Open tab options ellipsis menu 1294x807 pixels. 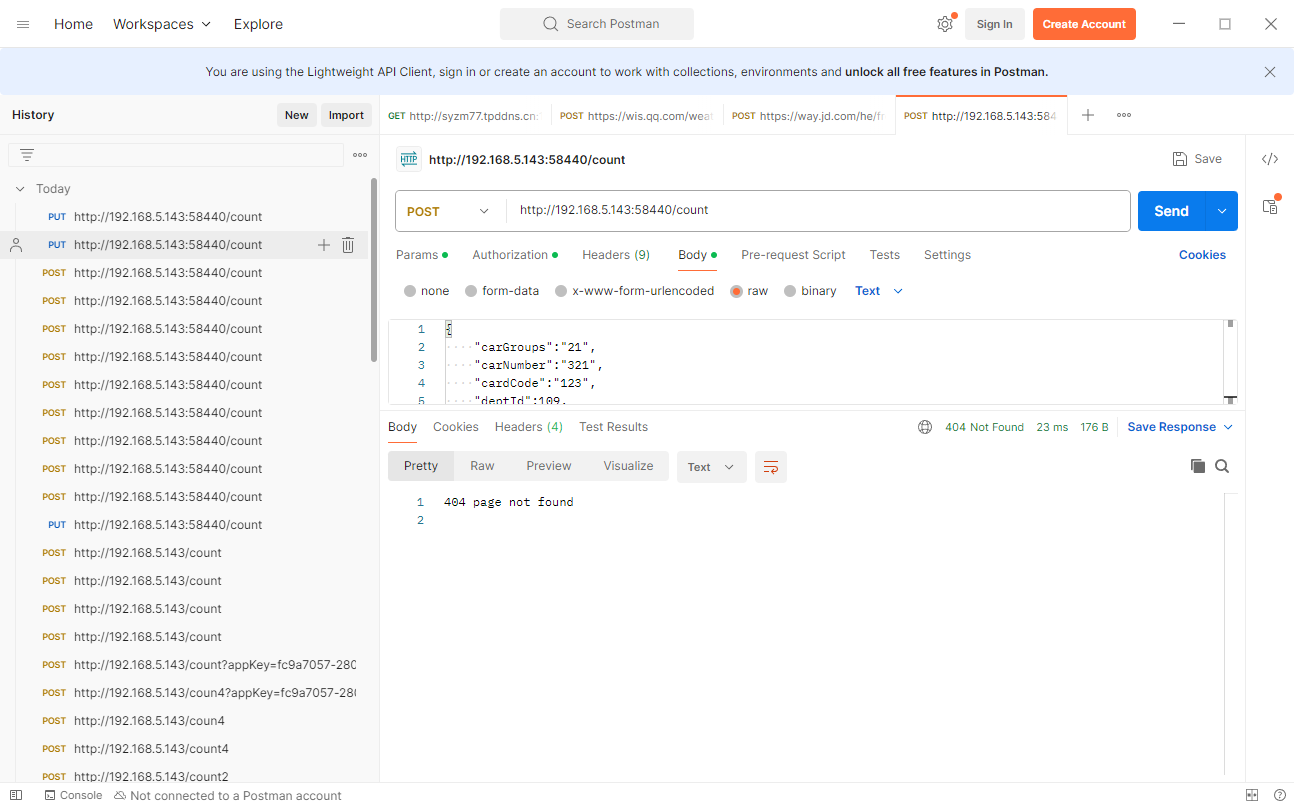[1124, 115]
